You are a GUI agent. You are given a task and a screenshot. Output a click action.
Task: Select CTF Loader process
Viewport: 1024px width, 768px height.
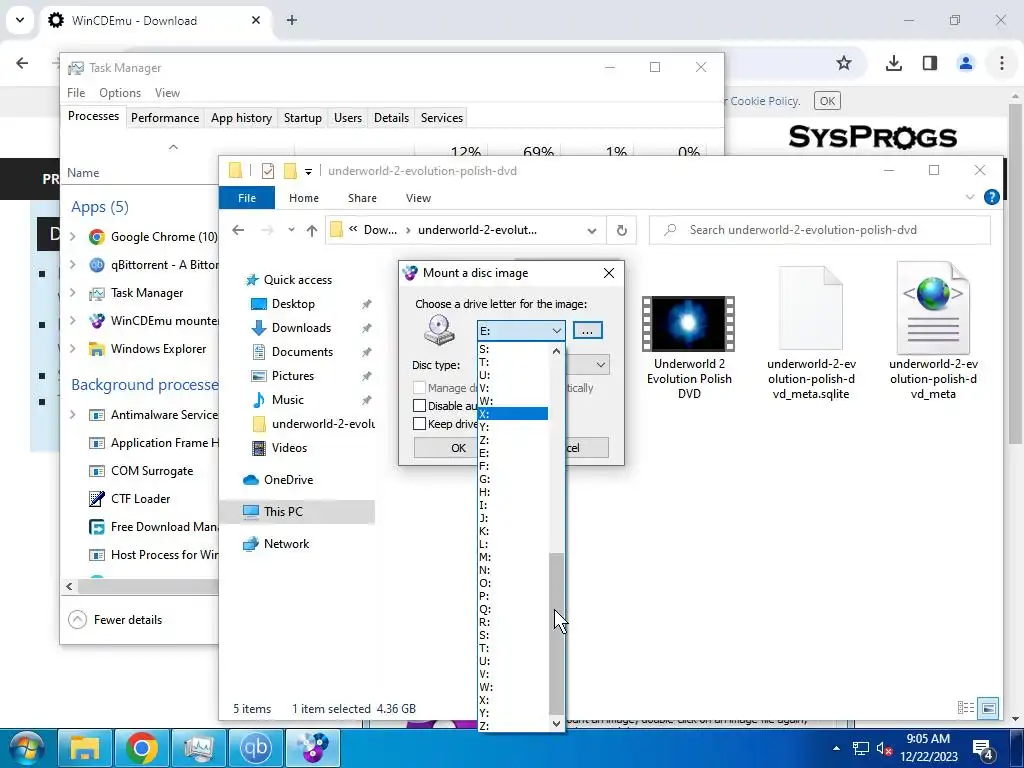[x=140, y=499]
